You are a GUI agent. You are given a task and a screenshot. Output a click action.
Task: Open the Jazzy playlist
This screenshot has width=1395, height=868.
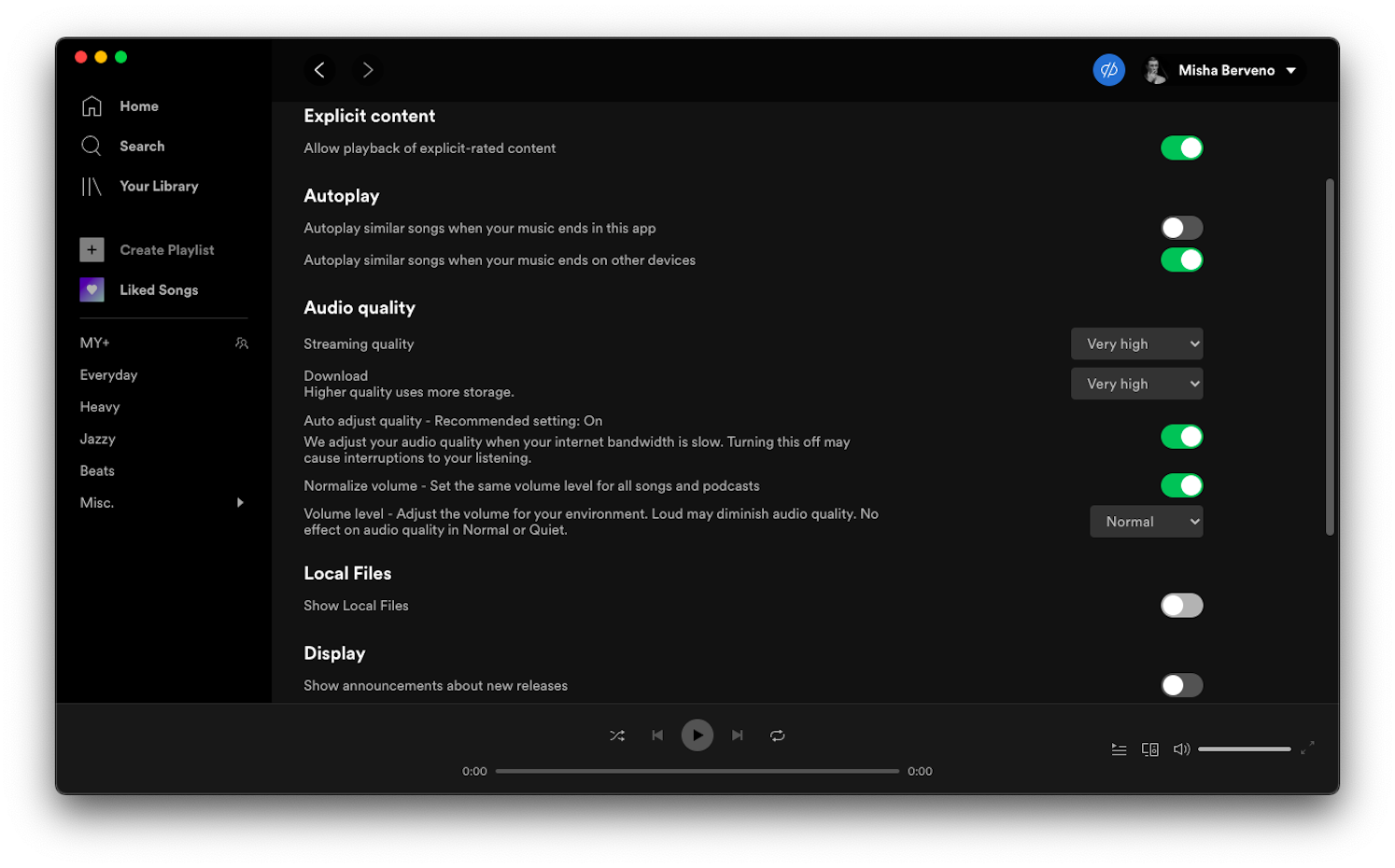(97, 439)
